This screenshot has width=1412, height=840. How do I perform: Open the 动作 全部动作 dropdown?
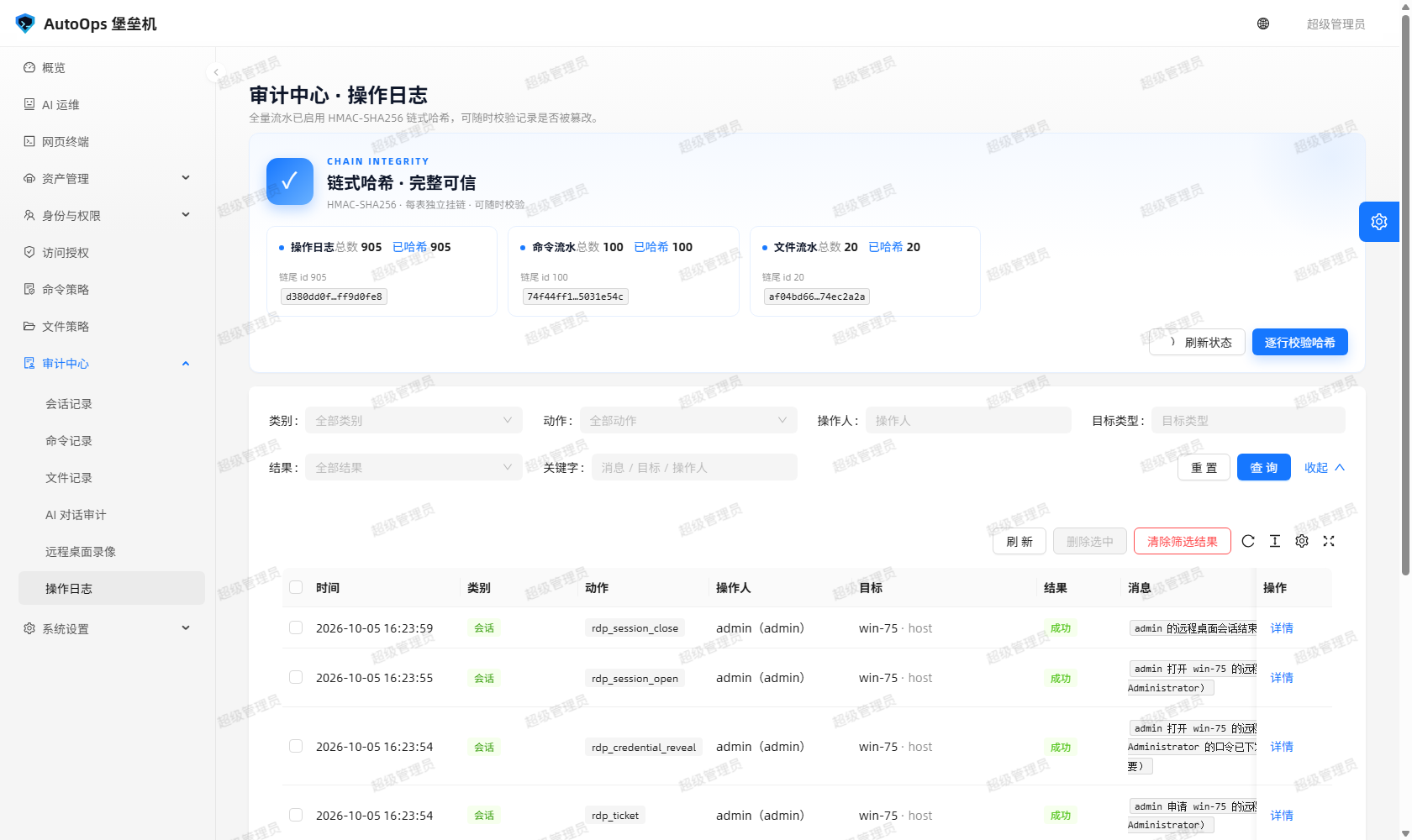(x=688, y=420)
